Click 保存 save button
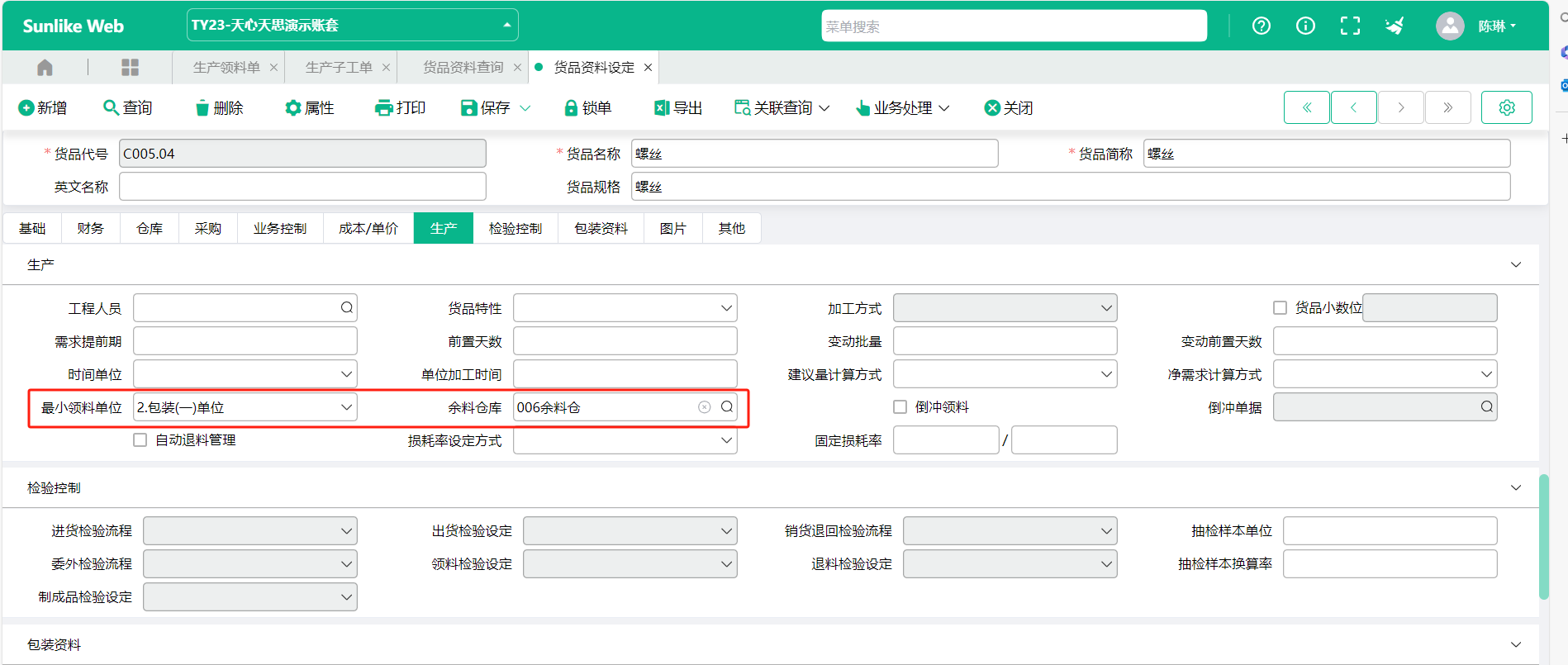Image resolution: width=1568 pixels, height=665 pixels. [x=486, y=107]
